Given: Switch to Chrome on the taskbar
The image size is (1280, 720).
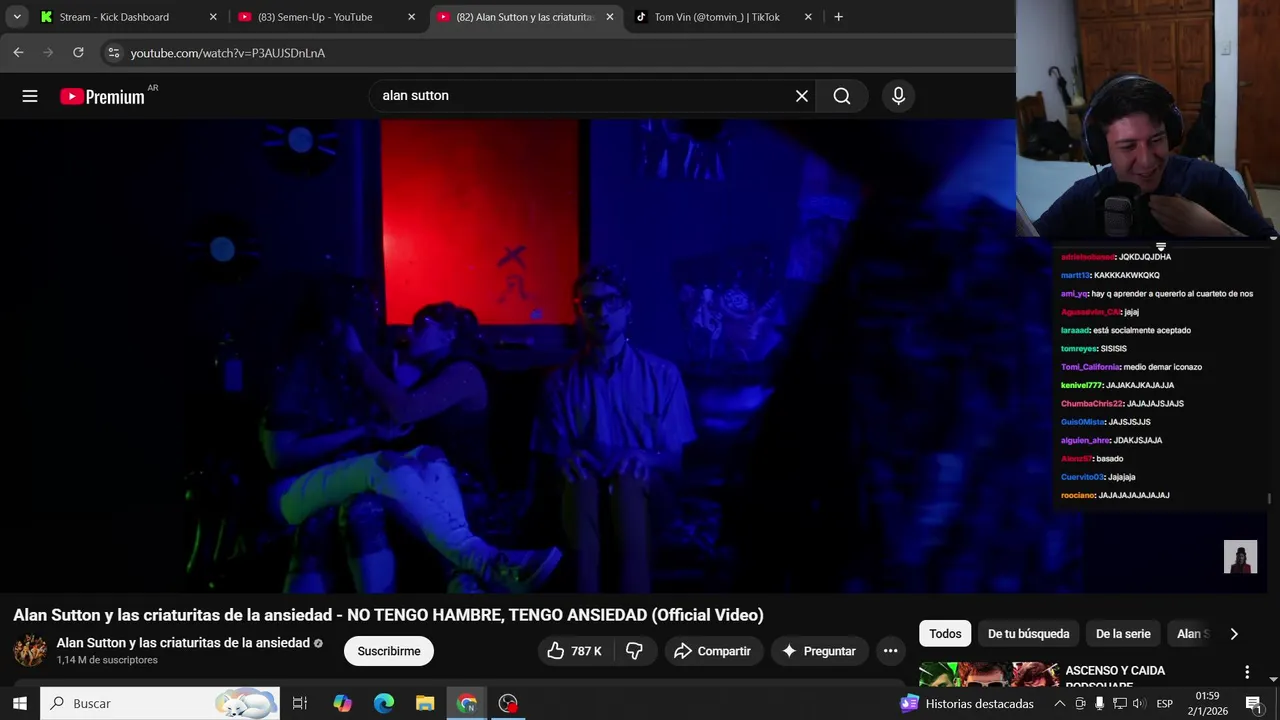Looking at the screenshot, I should click(x=467, y=703).
